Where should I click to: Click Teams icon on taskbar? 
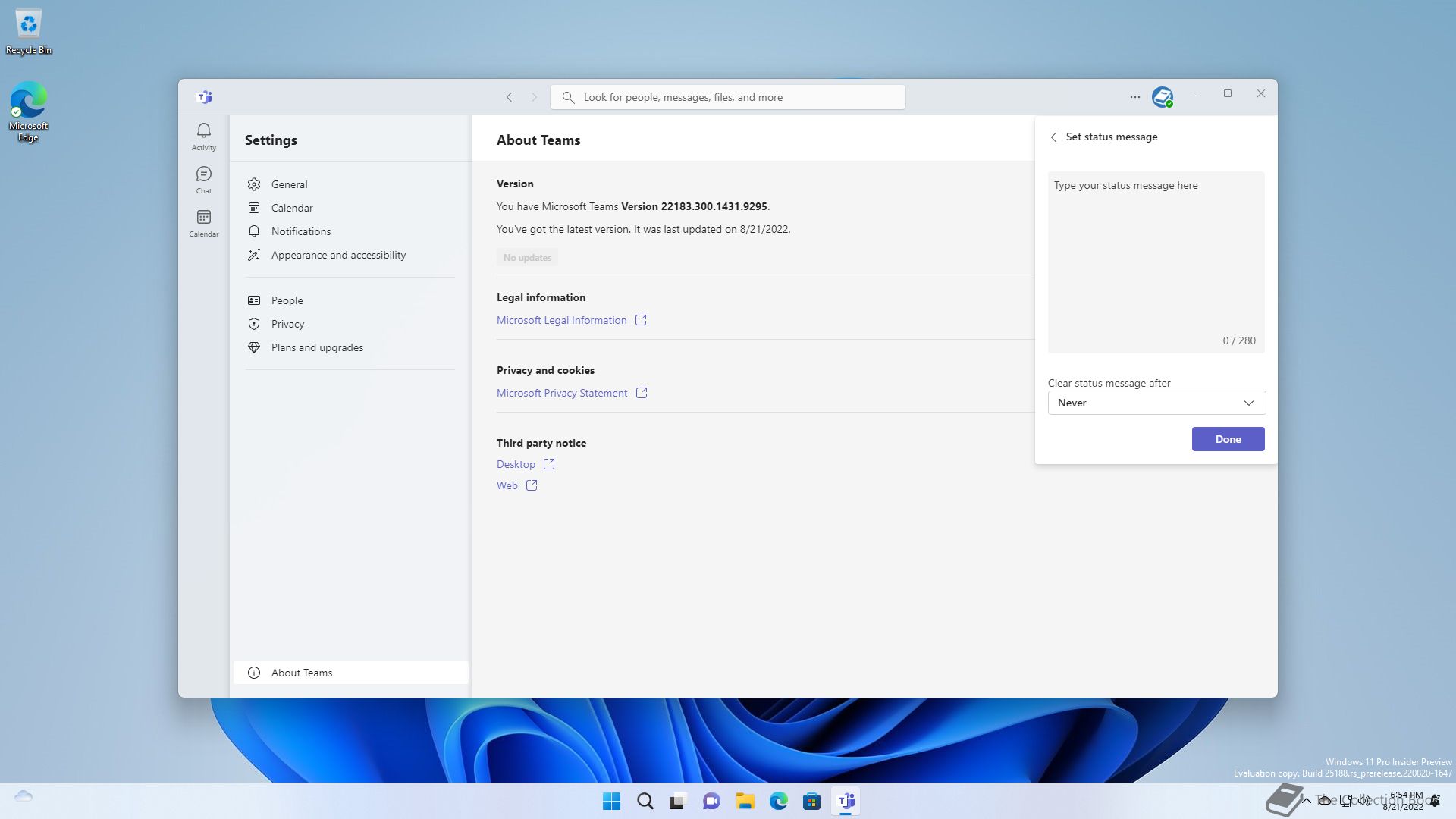[x=846, y=801]
